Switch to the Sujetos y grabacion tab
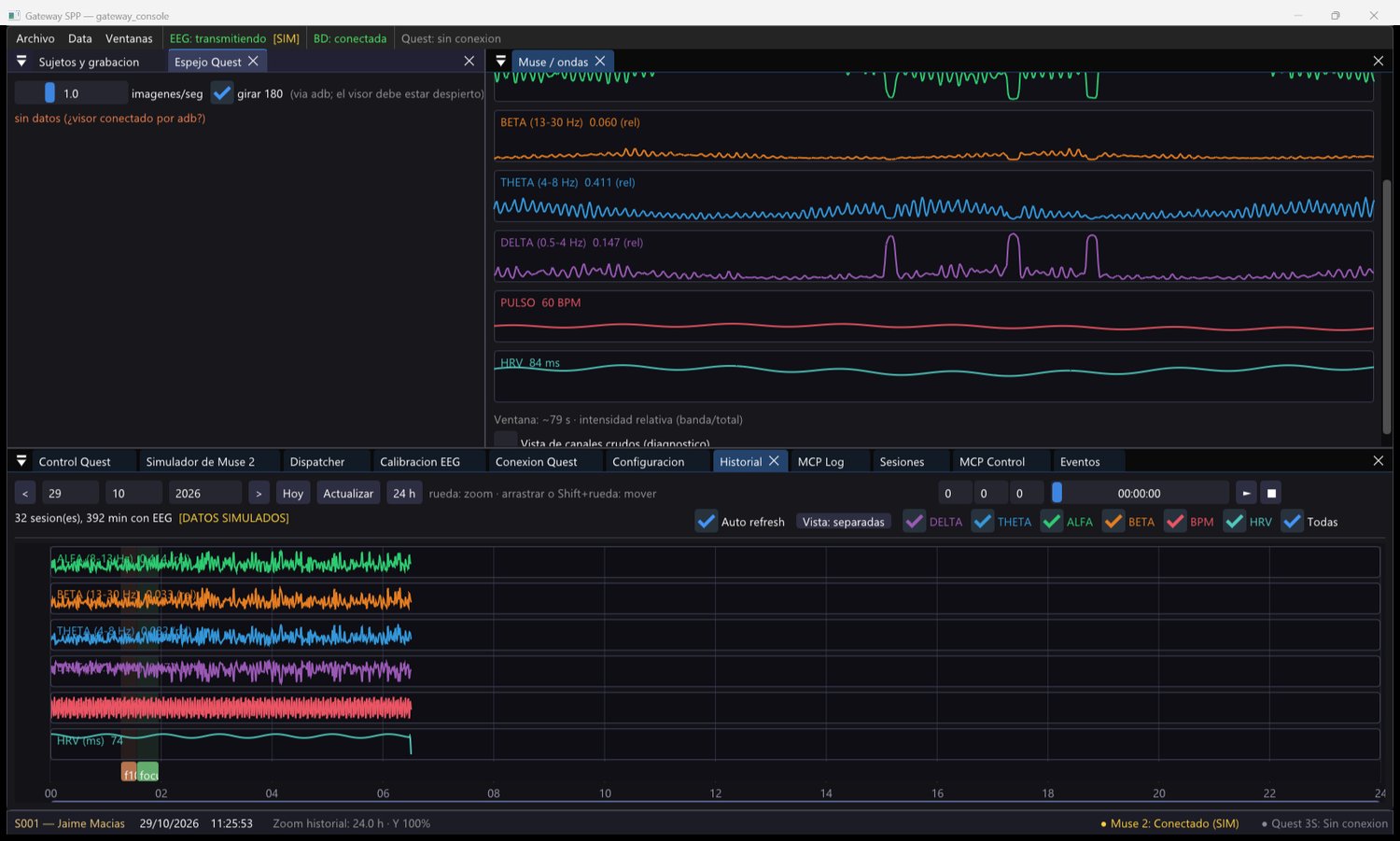Screen dimensions: 1400x841 click(x=89, y=62)
